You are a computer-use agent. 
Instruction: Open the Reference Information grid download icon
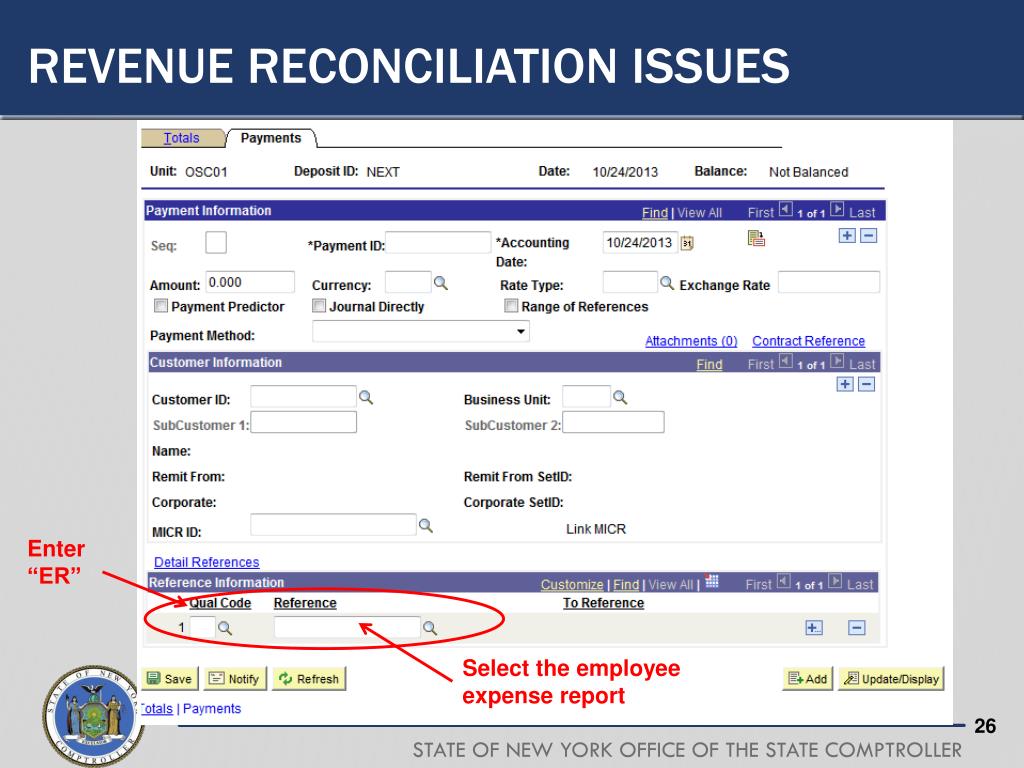click(712, 581)
